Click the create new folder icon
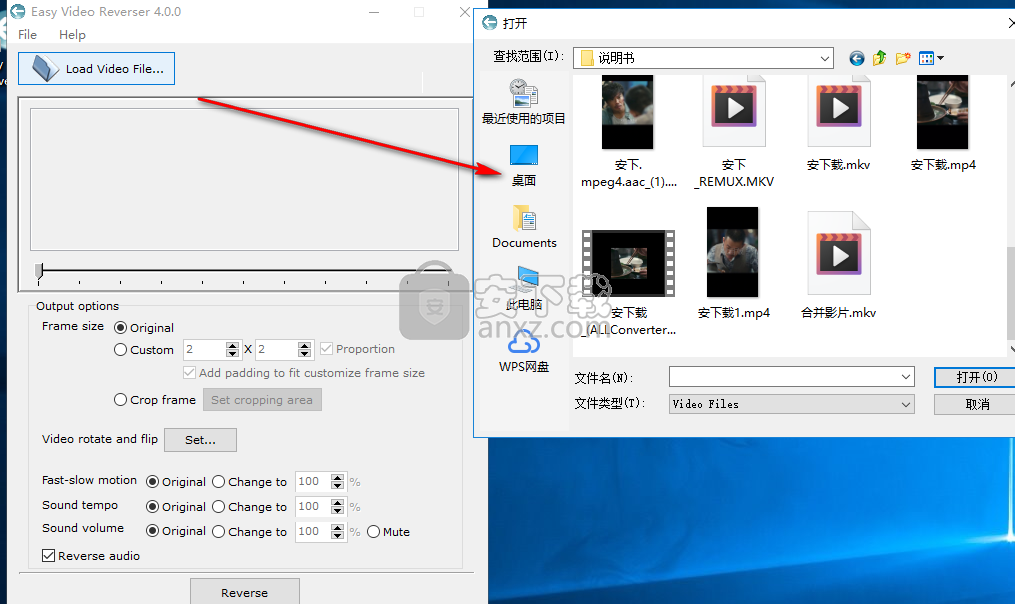The width and height of the screenshot is (1015, 604). [903, 58]
